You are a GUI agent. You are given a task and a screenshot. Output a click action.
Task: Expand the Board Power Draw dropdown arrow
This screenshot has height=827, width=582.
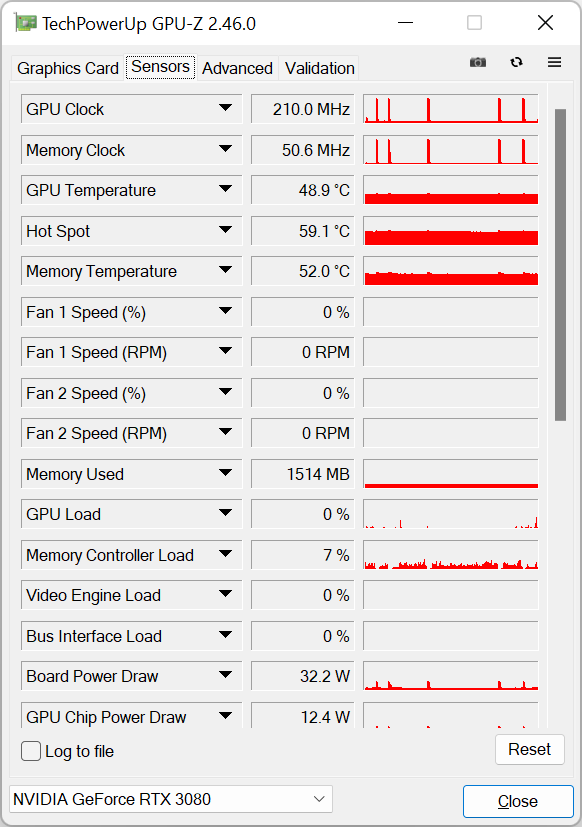[x=225, y=675]
